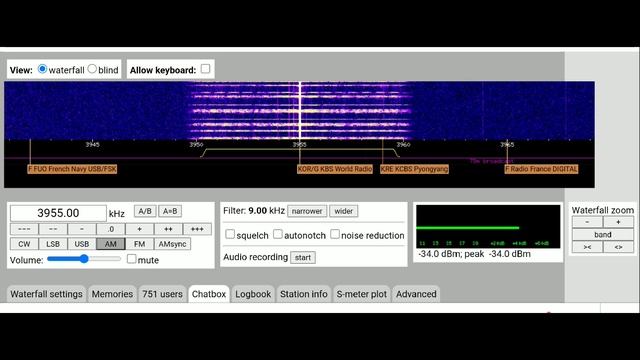Viewport: 640px width, 360px height.
Task: Click the A/B VFO button
Action: (x=145, y=211)
